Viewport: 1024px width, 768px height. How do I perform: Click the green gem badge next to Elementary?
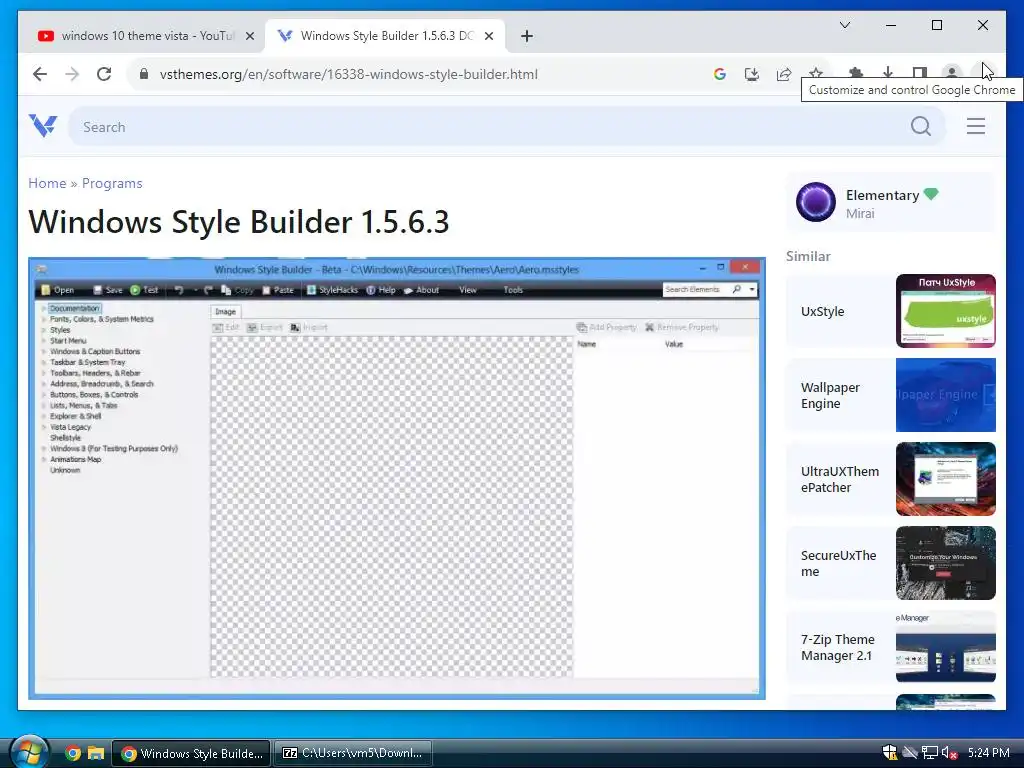[931, 194]
